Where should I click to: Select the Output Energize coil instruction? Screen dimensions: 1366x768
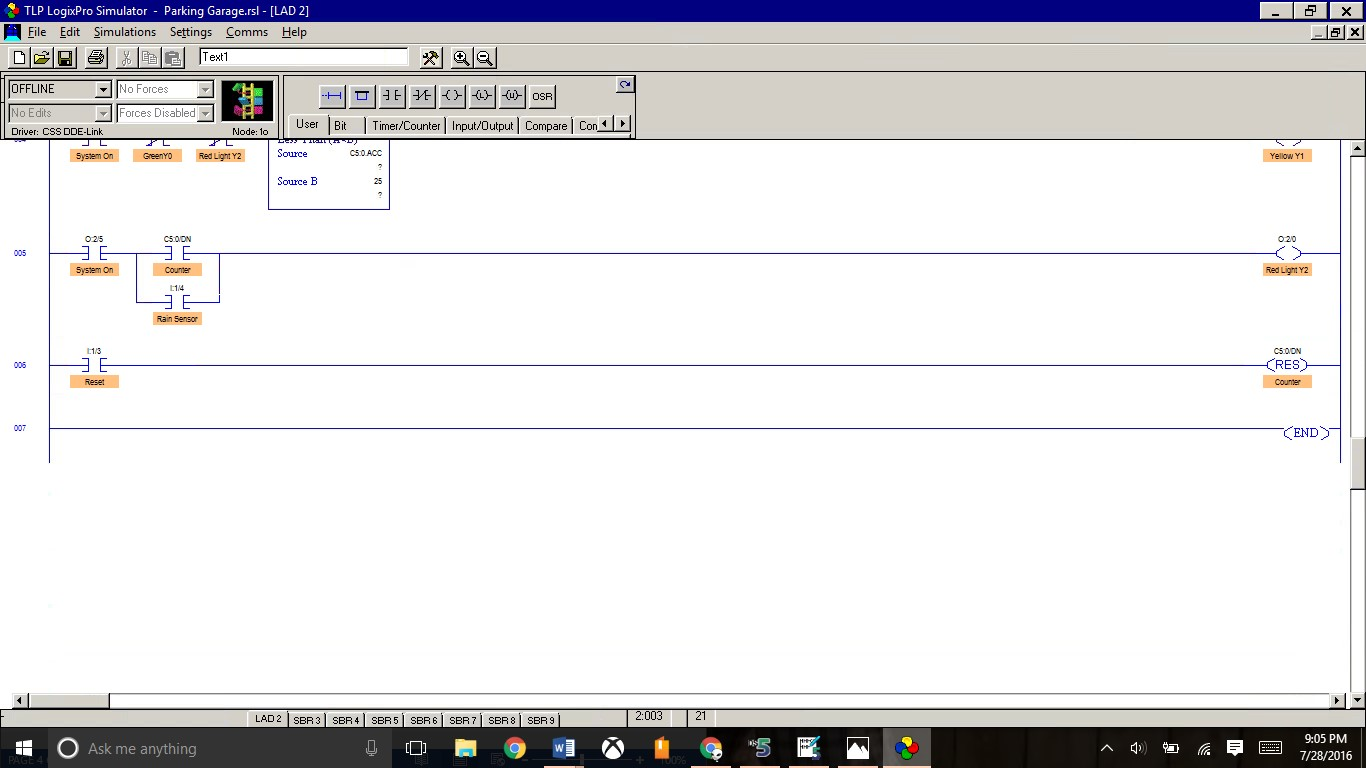coord(453,96)
